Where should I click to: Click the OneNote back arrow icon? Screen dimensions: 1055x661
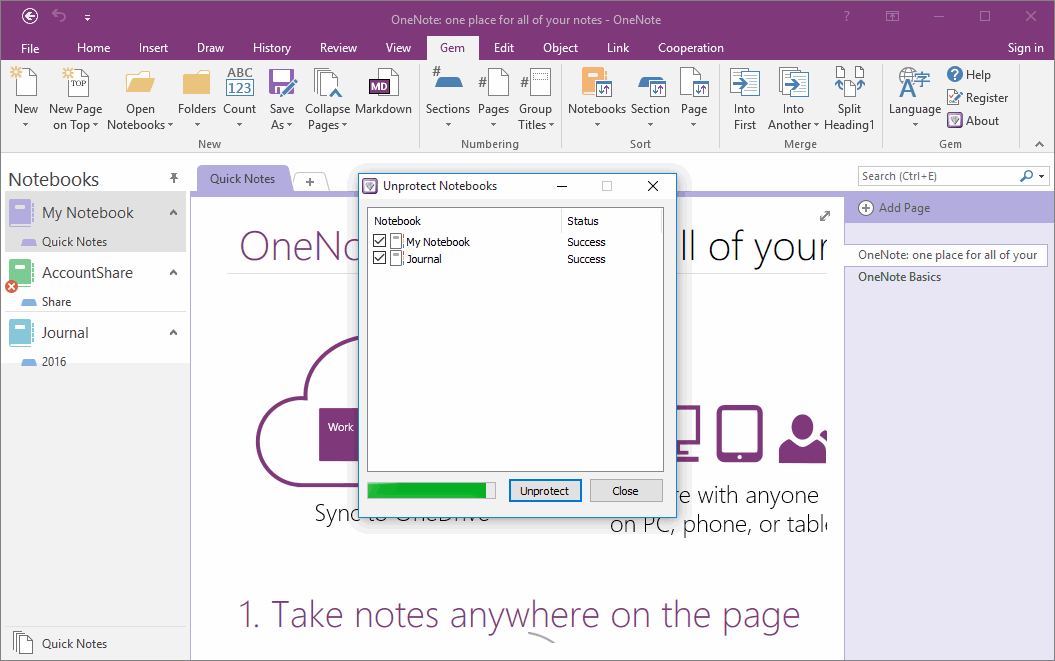point(30,16)
